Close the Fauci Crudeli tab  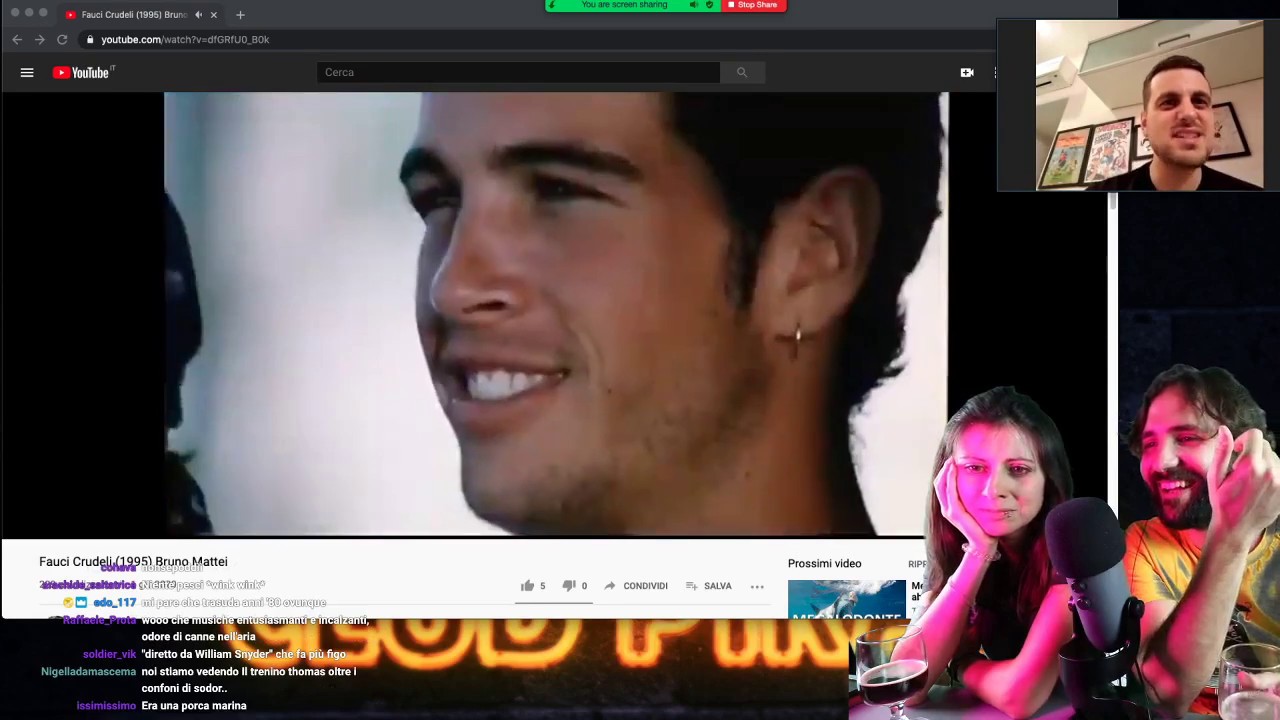click(213, 15)
